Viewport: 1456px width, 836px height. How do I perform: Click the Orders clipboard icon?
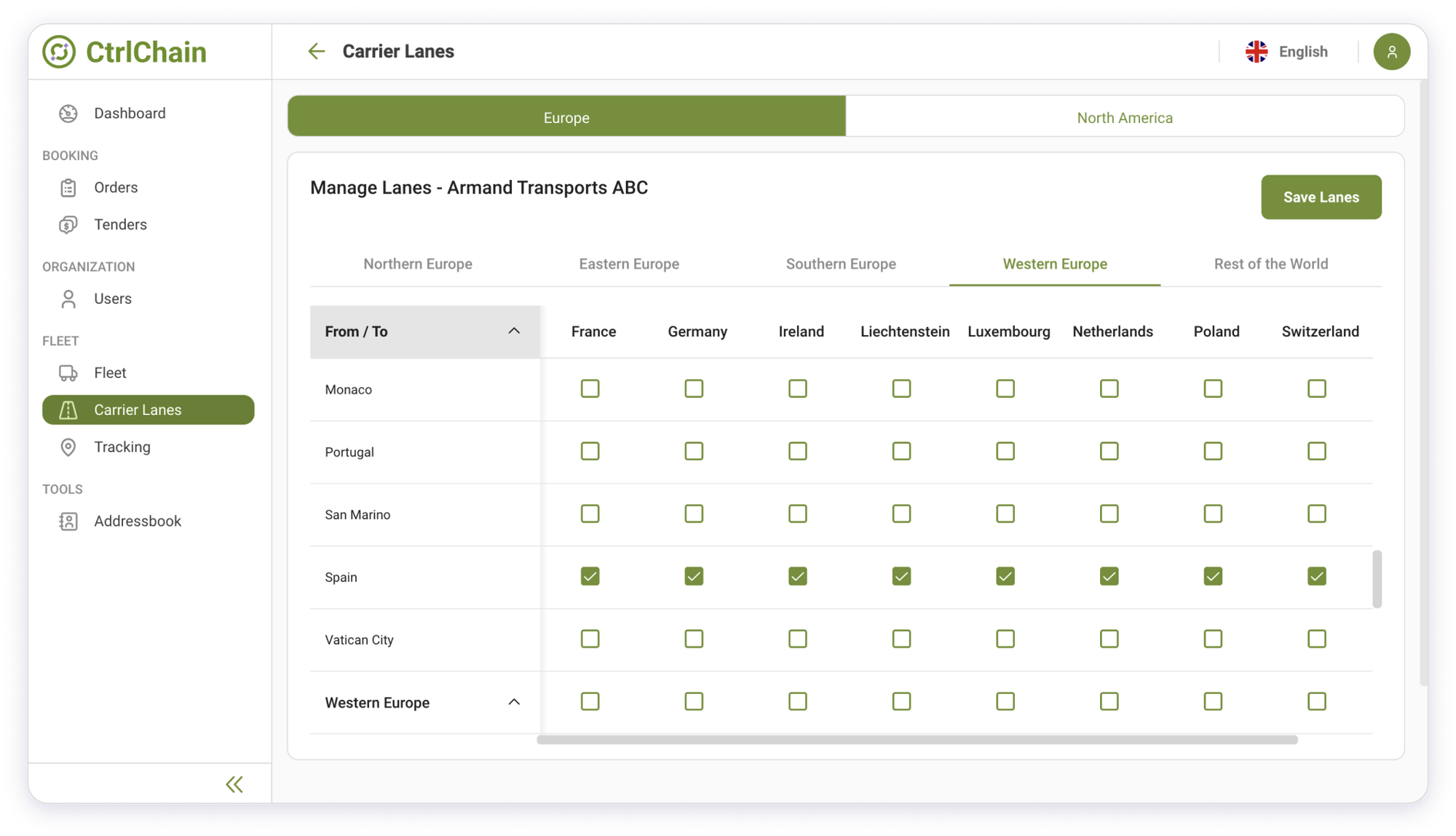coord(68,188)
